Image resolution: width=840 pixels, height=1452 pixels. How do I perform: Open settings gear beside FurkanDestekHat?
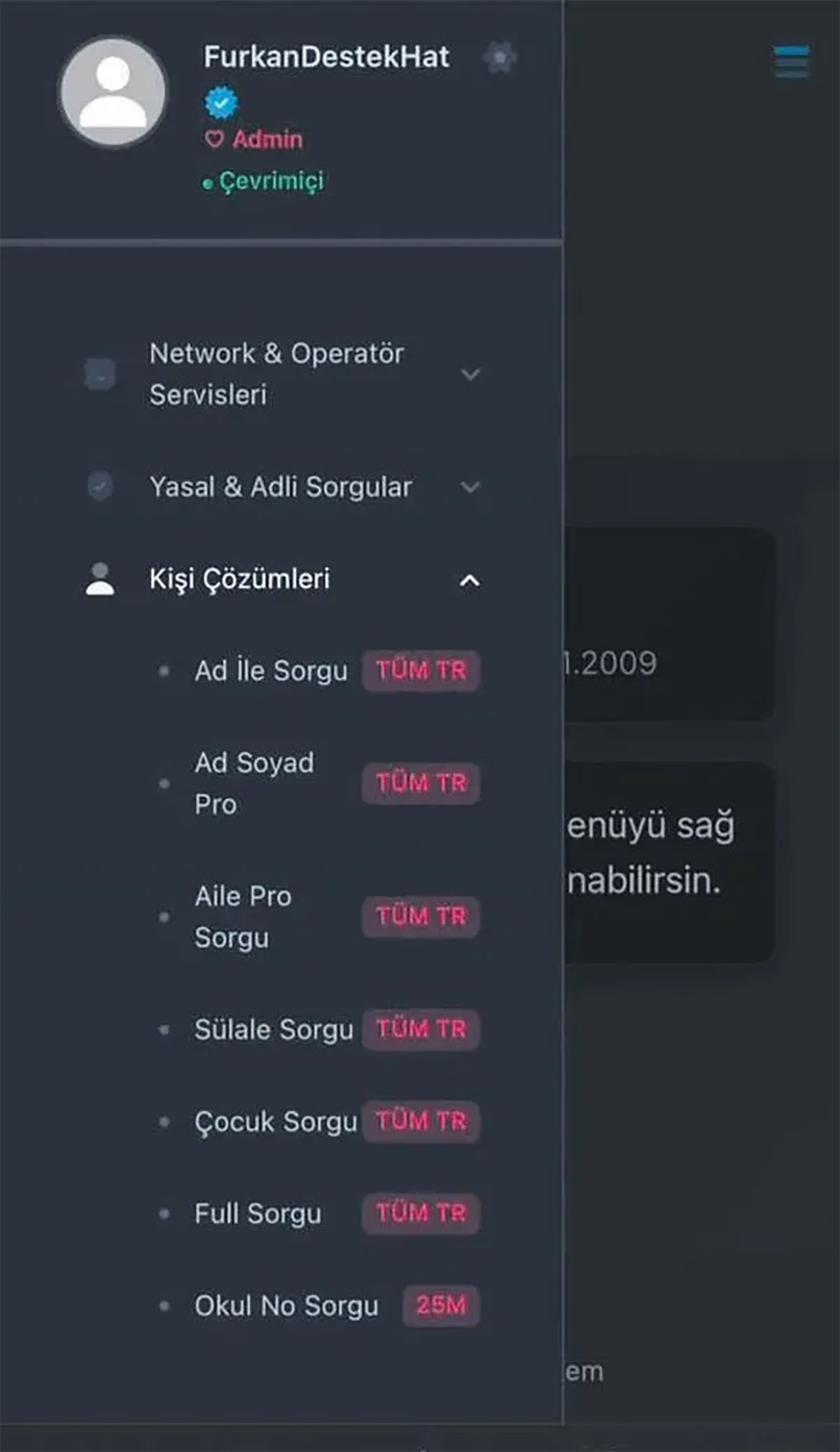pyautogui.click(x=500, y=57)
